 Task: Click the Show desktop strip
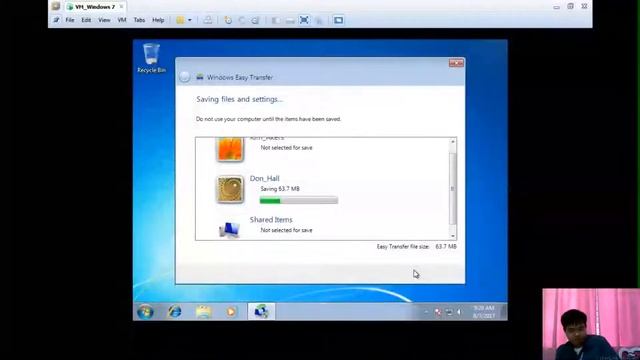(504, 312)
